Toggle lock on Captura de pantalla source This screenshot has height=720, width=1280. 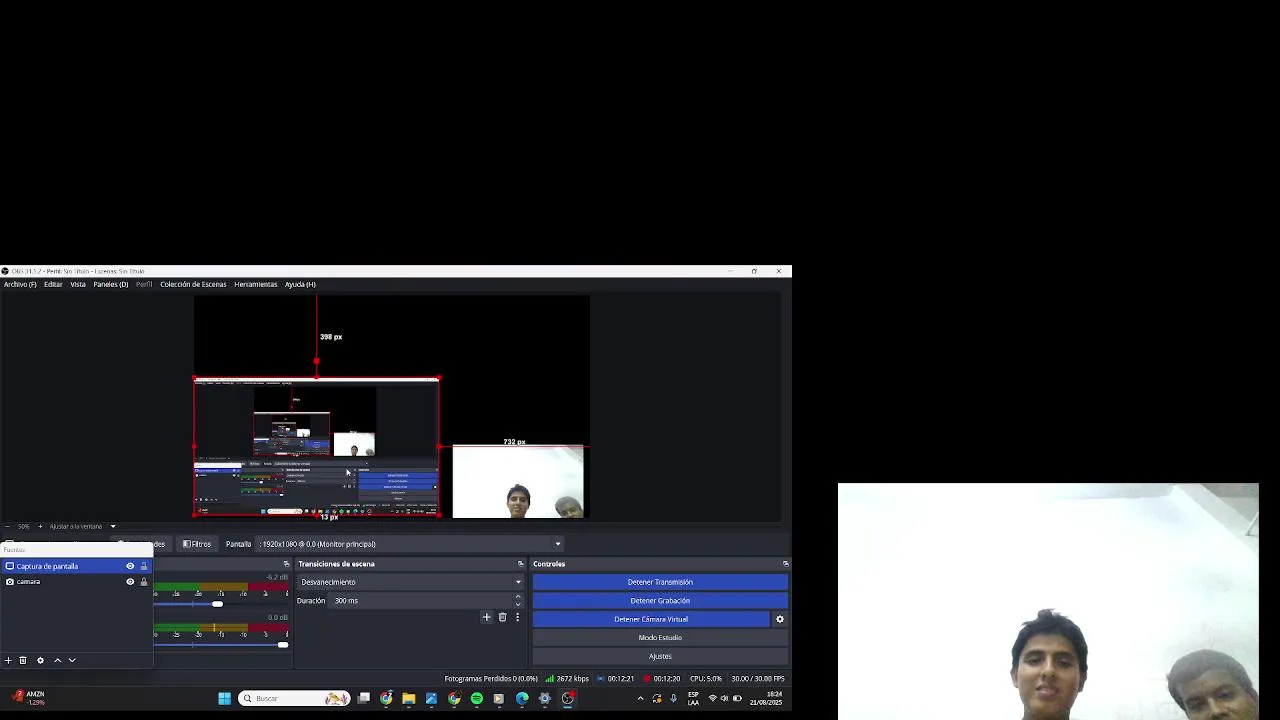(143, 566)
